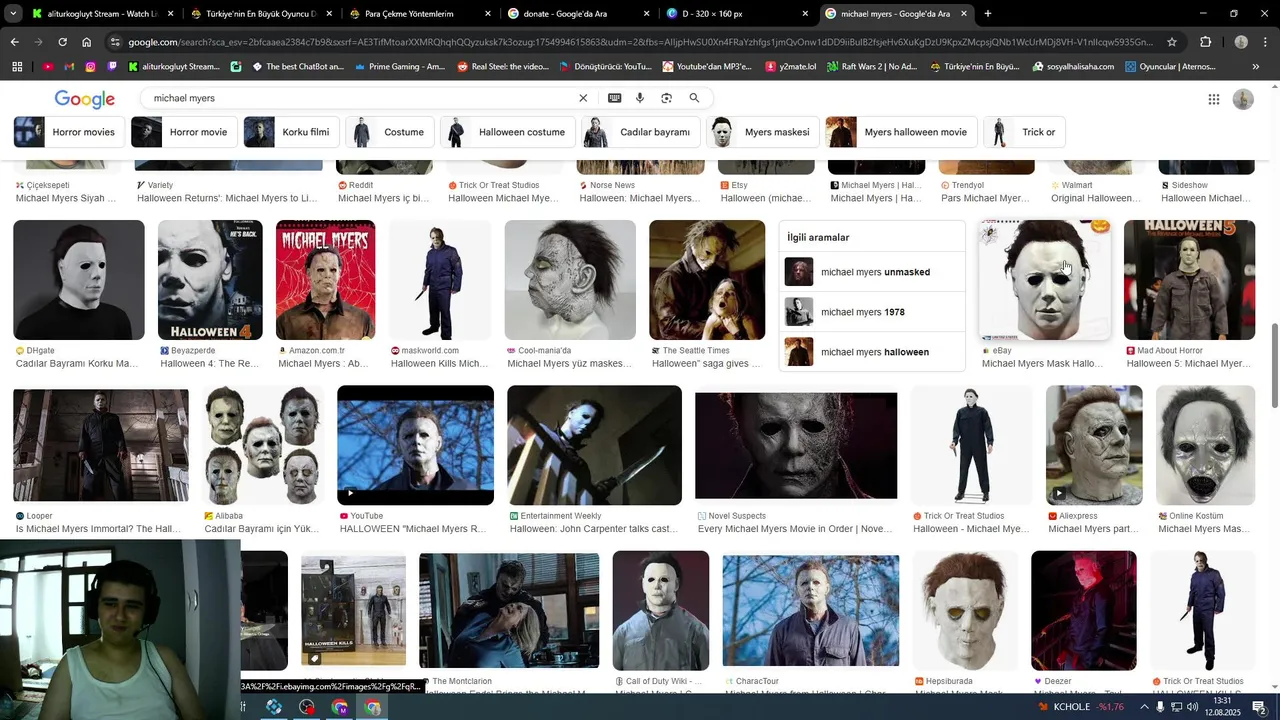Open the Halloween 4 poster thumbnail
1280x720 pixels.
(x=210, y=280)
